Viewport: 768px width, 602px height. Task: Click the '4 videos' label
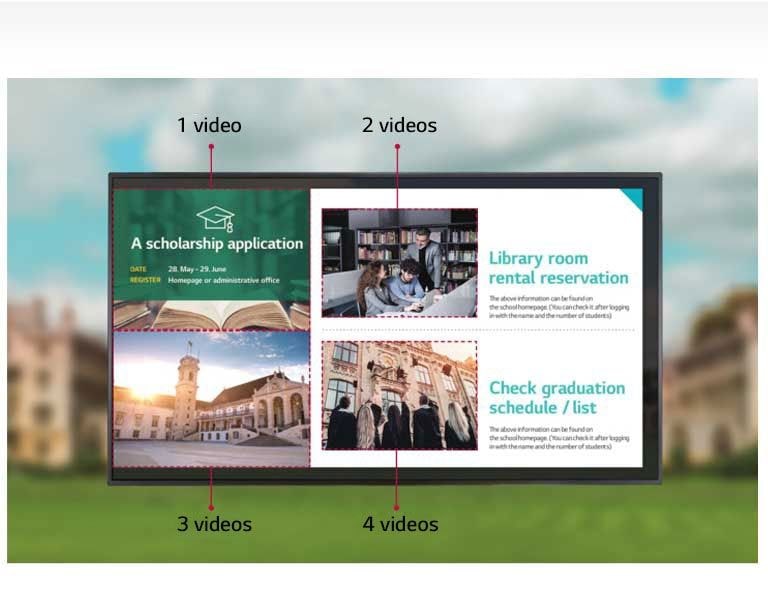pos(400,524)
